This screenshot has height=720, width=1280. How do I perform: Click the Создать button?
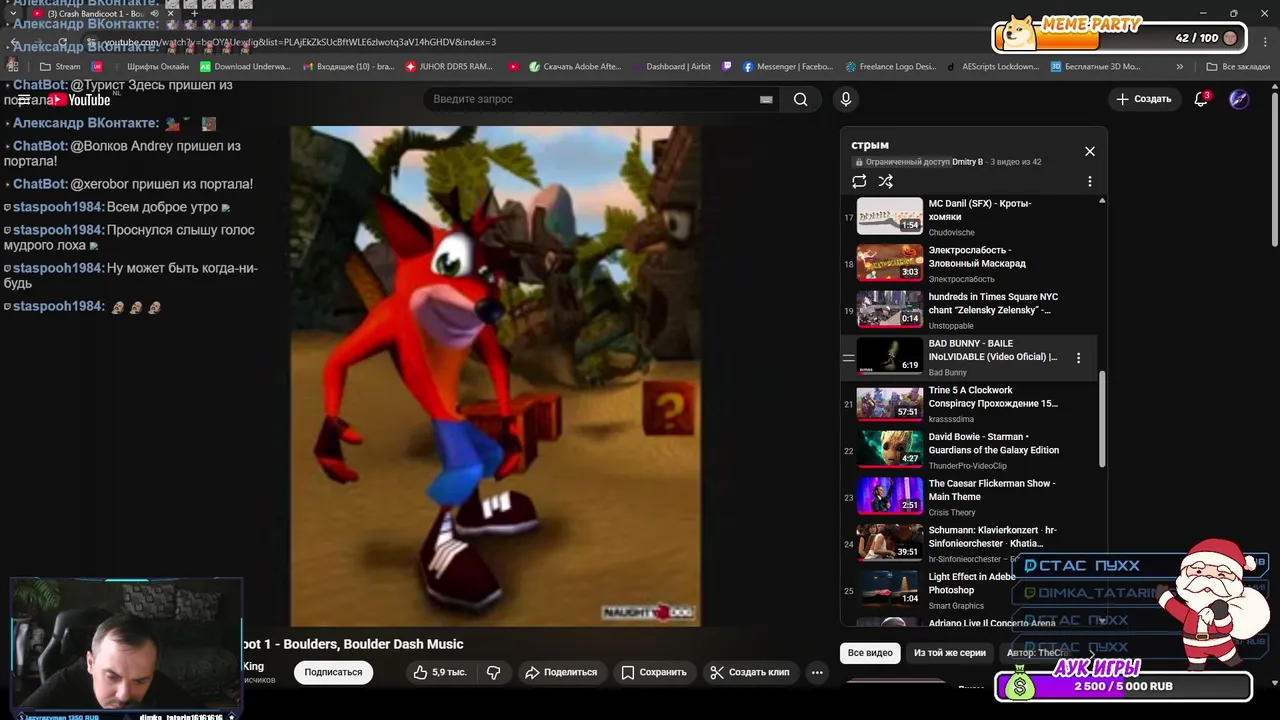click(x=1144, y=99)
